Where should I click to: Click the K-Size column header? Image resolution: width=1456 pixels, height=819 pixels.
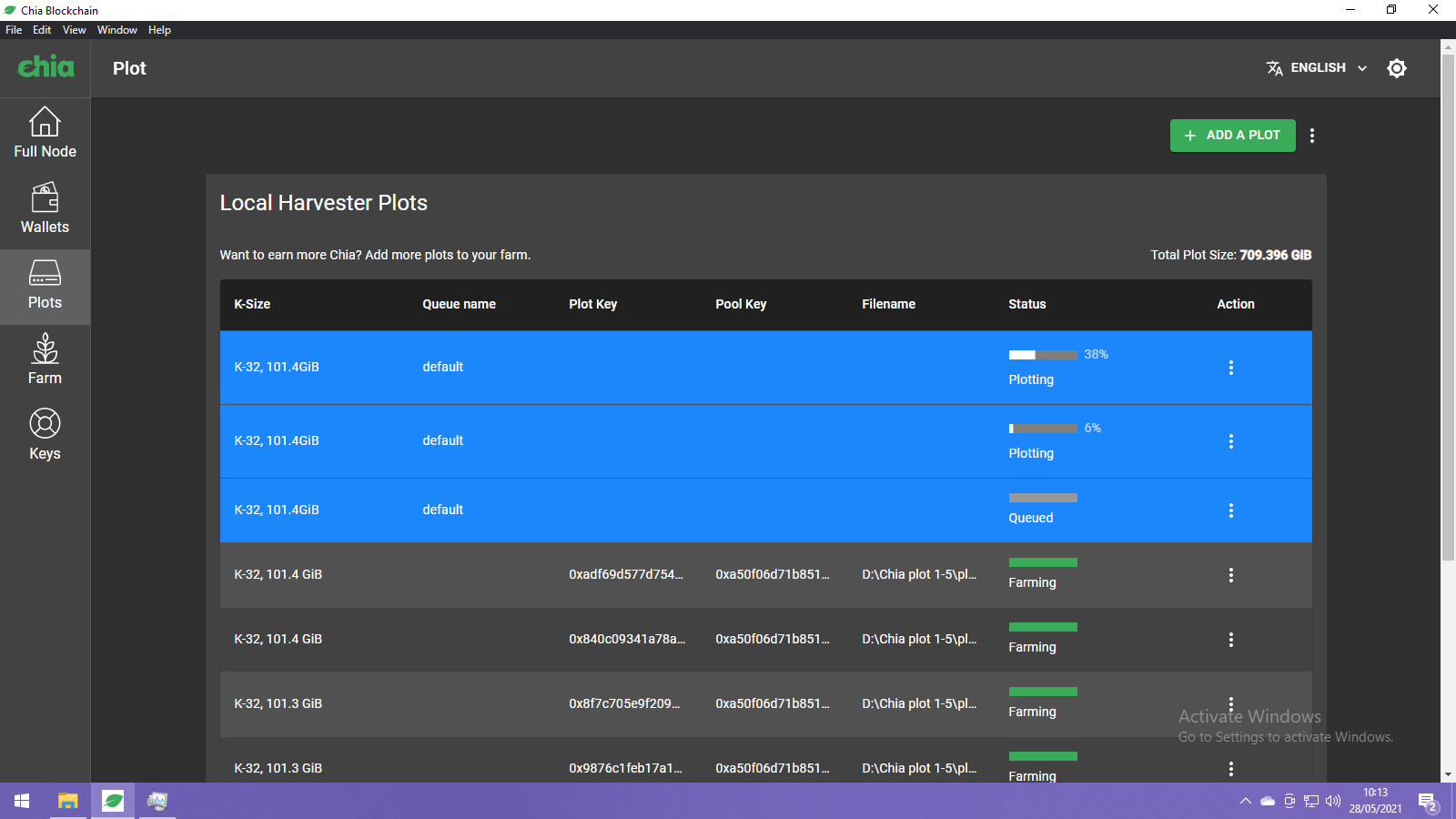[252, 304]
